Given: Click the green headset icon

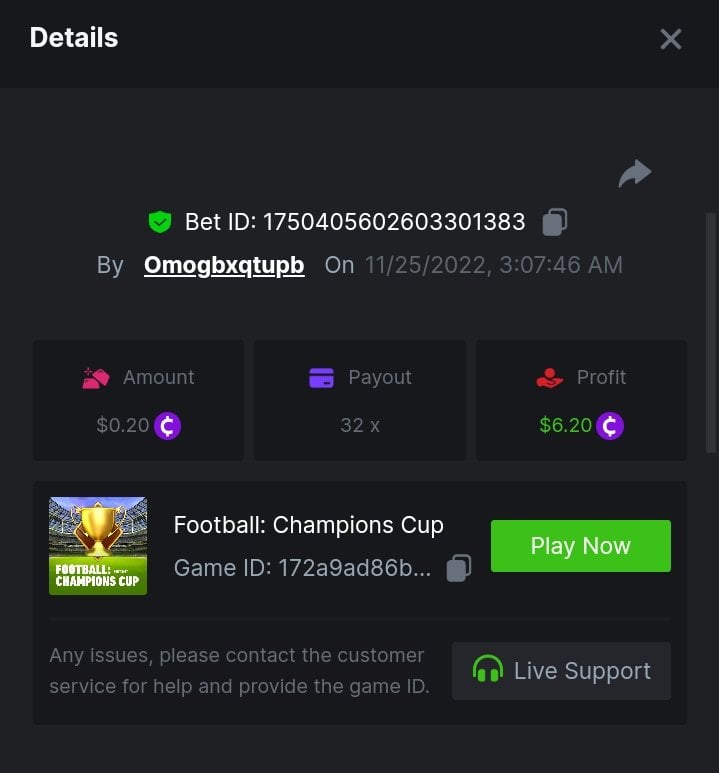Looking at the screenshot, I should pyautogui.click(x=487, y=670).
